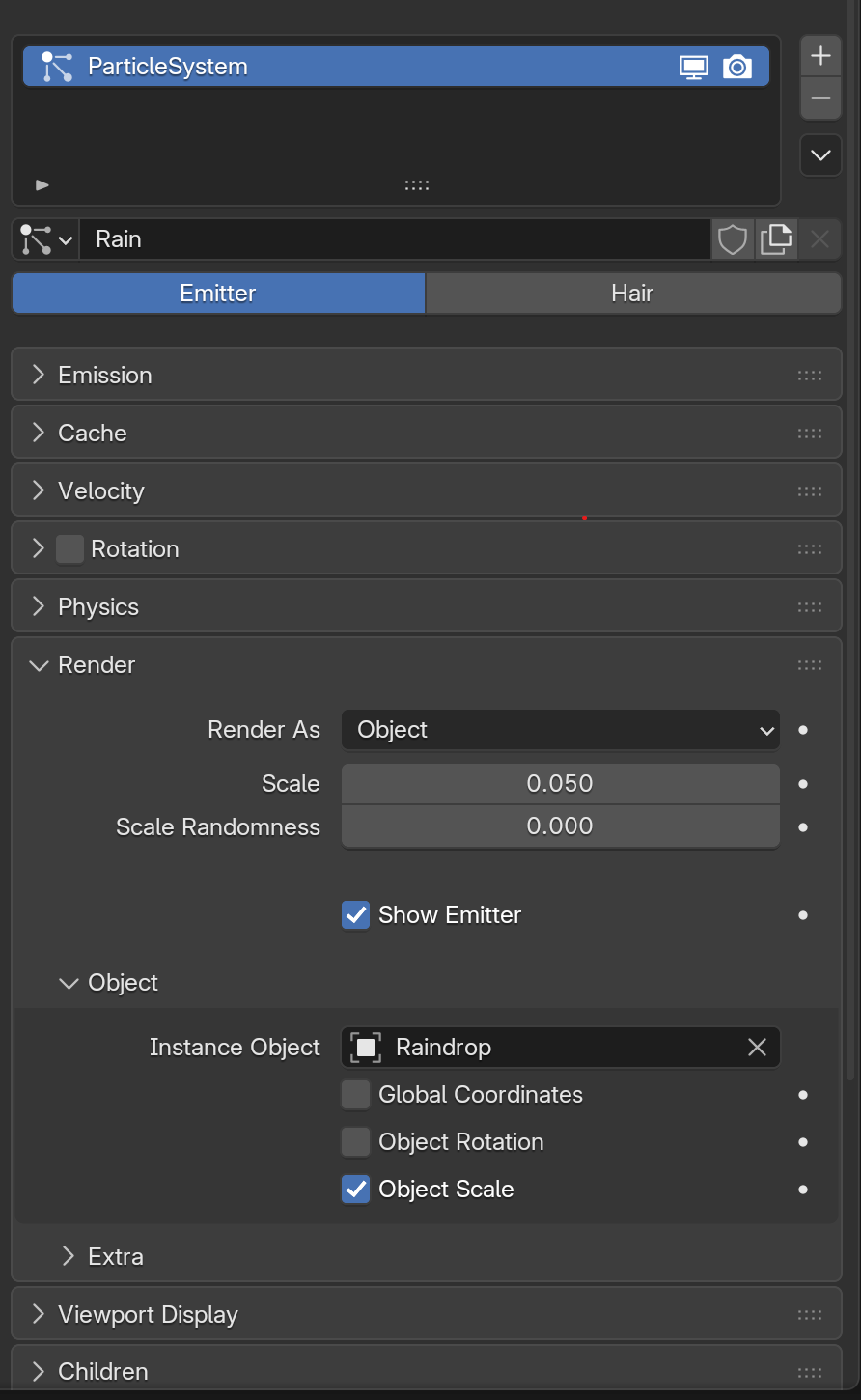Animate Global Coordinates property dot
Image resolution: width=861 pixels, height=1400 pixels.
pyautogui.click(x=803, y=1095)
